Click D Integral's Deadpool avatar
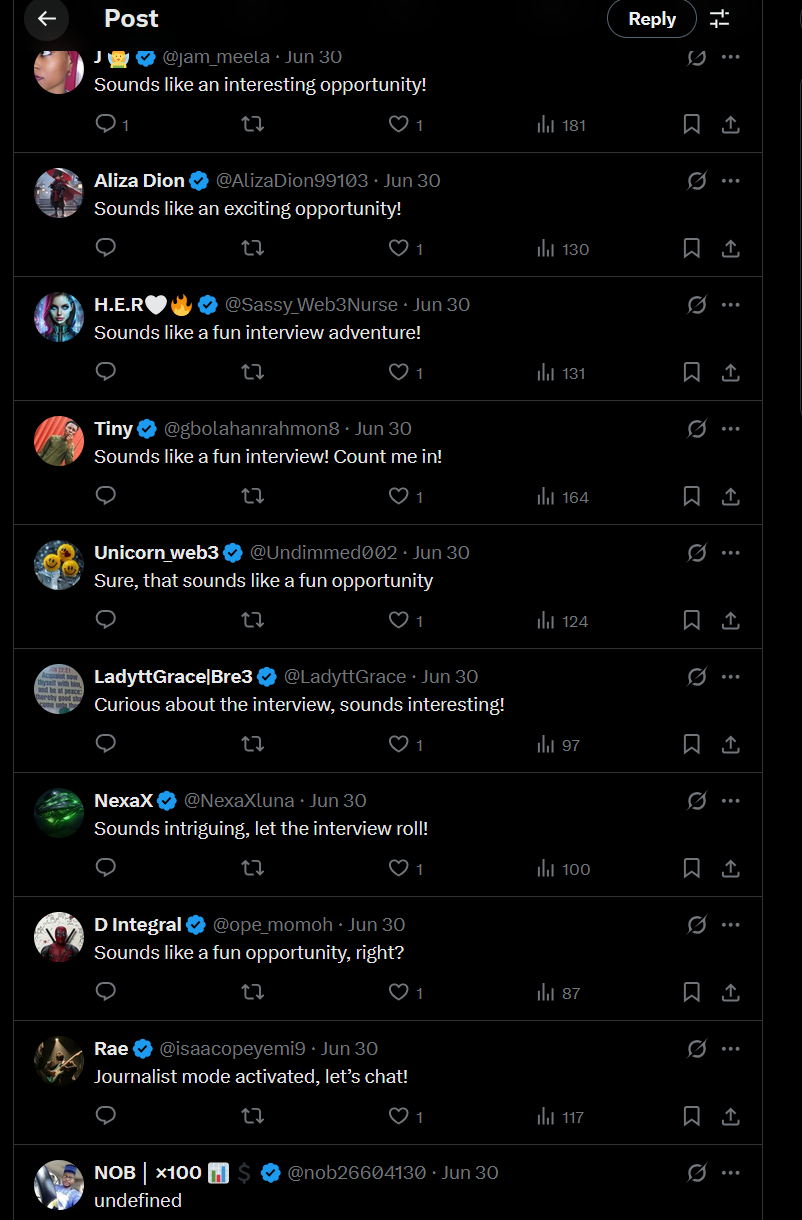This screenshot has width=802, height=1220. pyautogui.click(x=59, y=937)
